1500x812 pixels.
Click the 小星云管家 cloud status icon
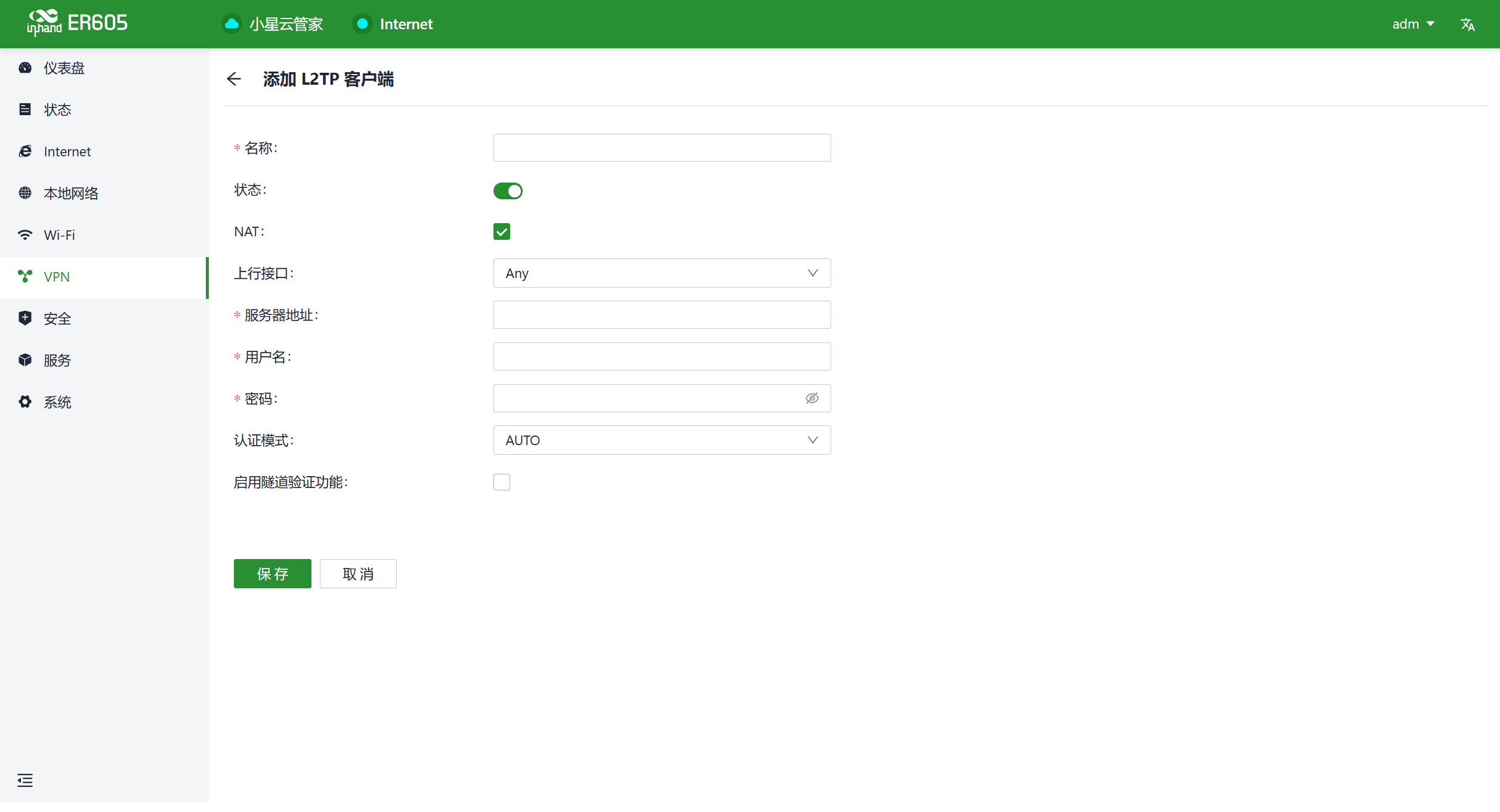[x=232, y=24]
